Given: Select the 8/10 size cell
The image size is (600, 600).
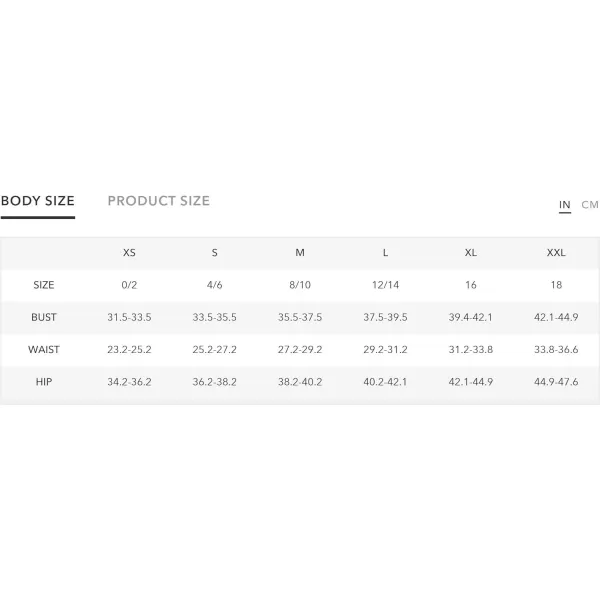Looking at the screenshot, I should pyautogui.click(x=300, y=285).
